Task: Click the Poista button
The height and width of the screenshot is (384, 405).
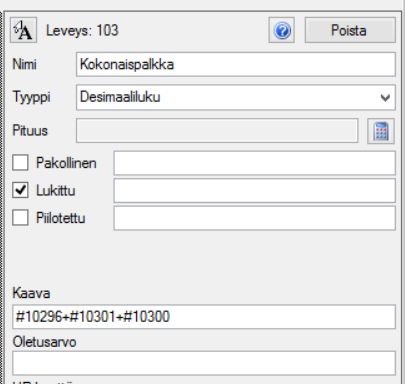Action: pyautogui.click(x=350, y=30)
